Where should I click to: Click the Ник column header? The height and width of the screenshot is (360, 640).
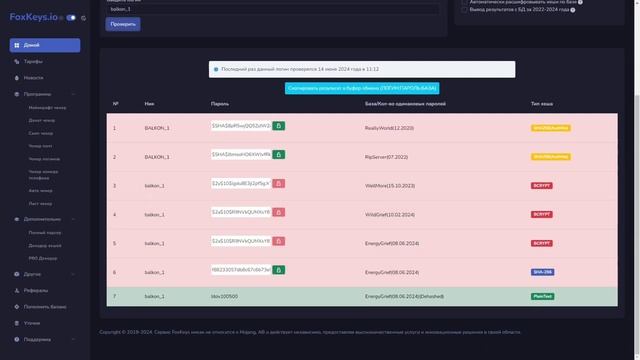coord(149,104)
